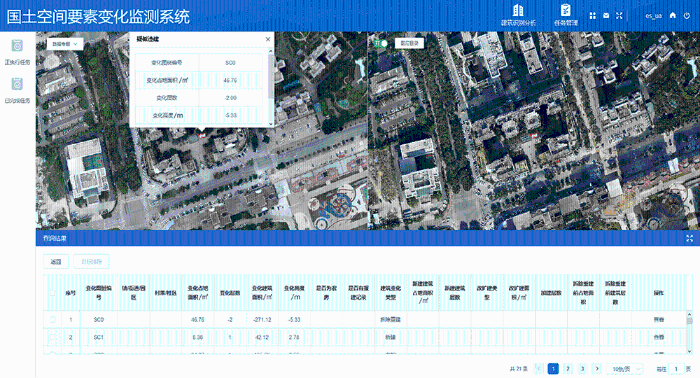Open the task management module icon
700x378 pixels.
[x=566, y=15]
